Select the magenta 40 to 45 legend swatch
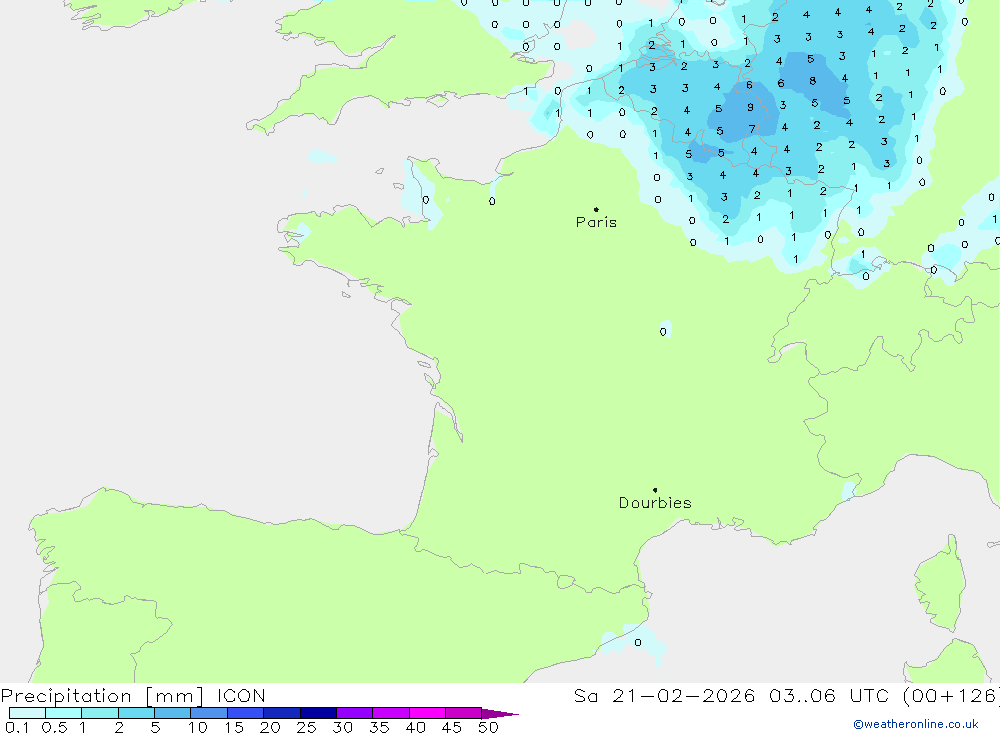Screen dimensions: 1000x733 click(427, 713)
